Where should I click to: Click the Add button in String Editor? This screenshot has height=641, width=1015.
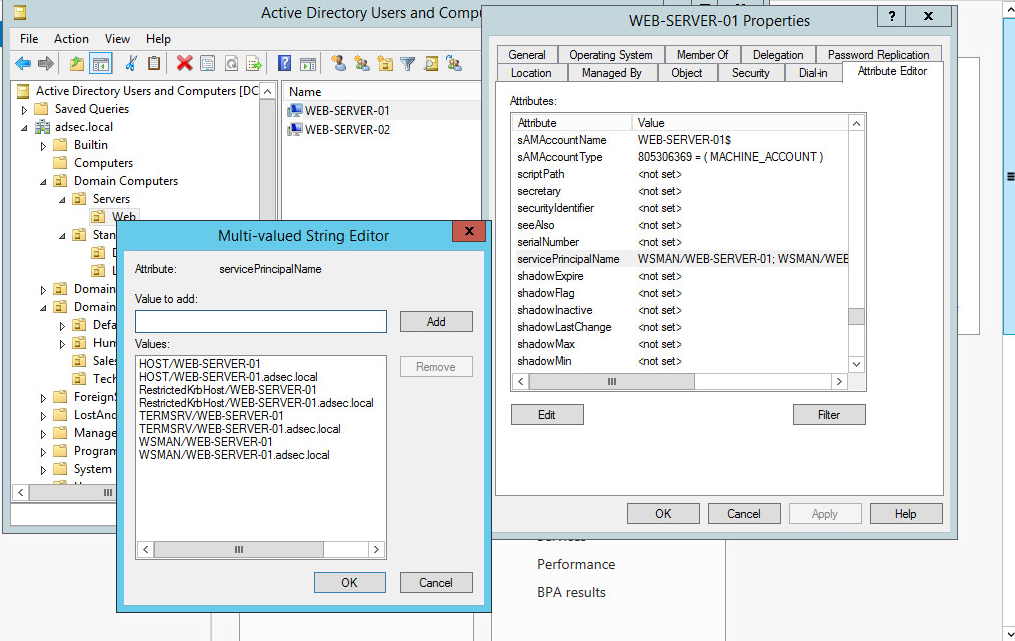click(x=436, y=322)
